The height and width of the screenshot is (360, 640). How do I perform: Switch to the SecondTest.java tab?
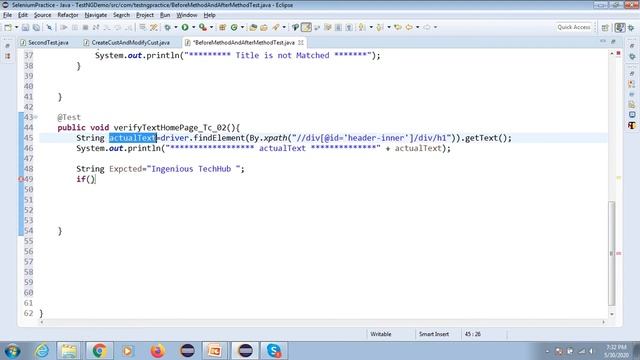(45, 42)
